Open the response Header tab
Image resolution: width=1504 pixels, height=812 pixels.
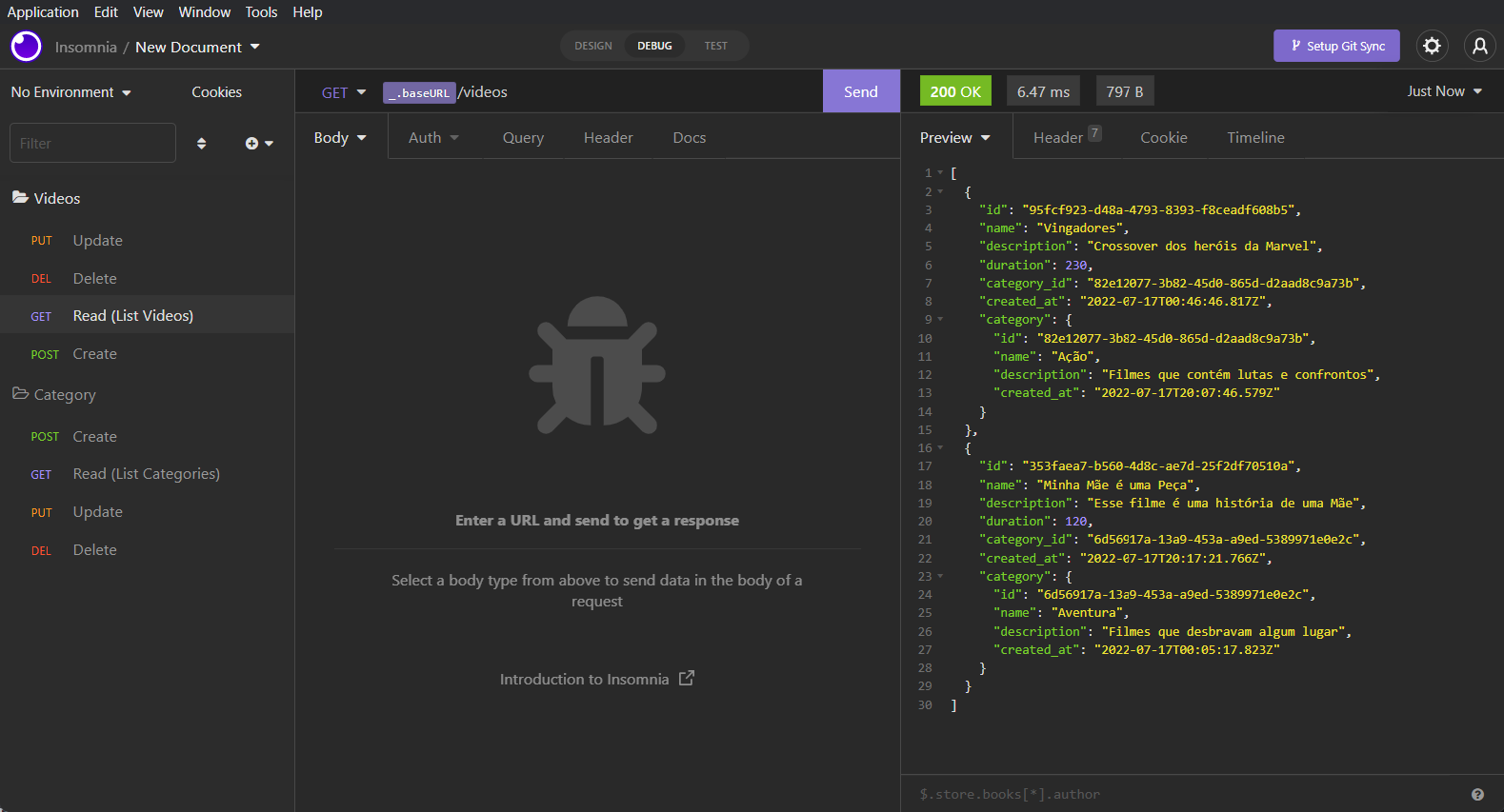1067,138
